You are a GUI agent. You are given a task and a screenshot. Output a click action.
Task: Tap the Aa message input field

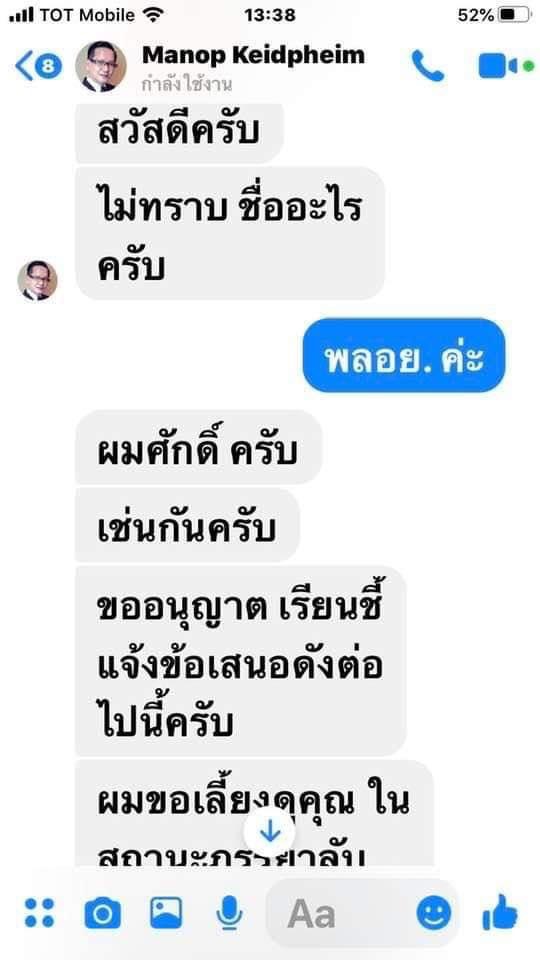click(x=362, y=913)
